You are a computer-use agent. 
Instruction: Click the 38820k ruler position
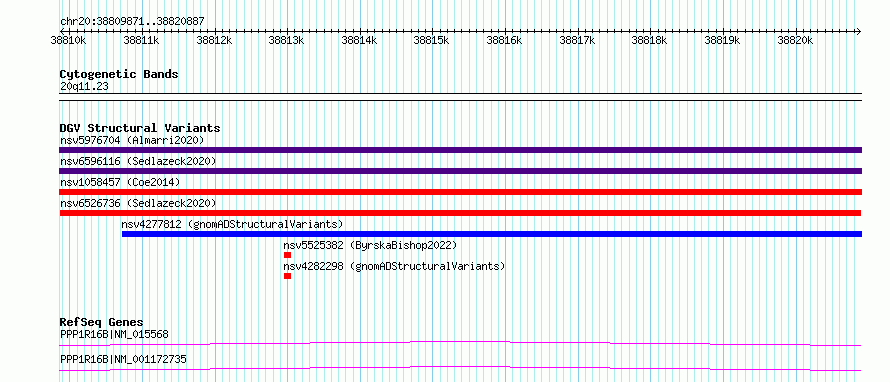click(795, 40)
